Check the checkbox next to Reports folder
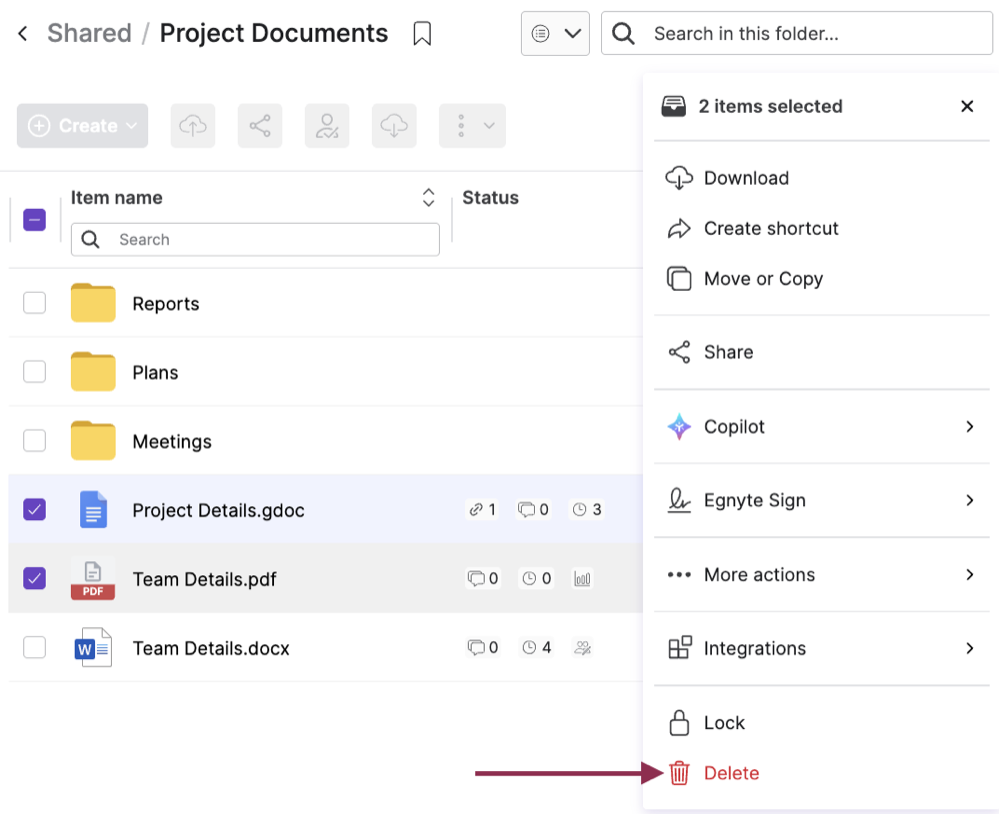 (x=34, y=302)
